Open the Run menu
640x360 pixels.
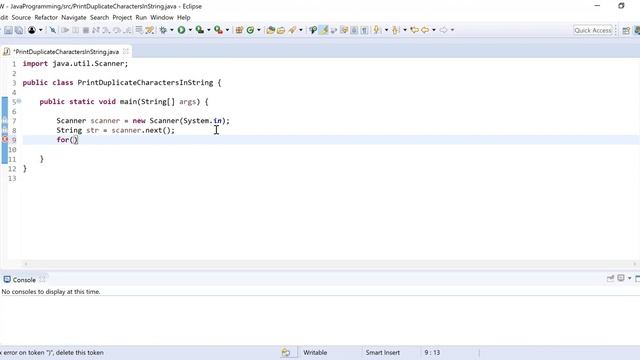tap(141, 18)
